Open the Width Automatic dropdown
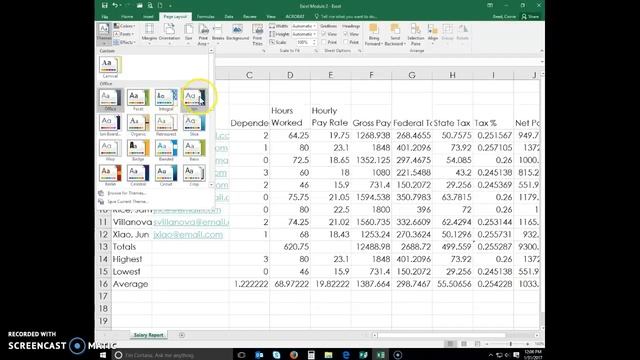The image size is (640, 360). [304, 26]
